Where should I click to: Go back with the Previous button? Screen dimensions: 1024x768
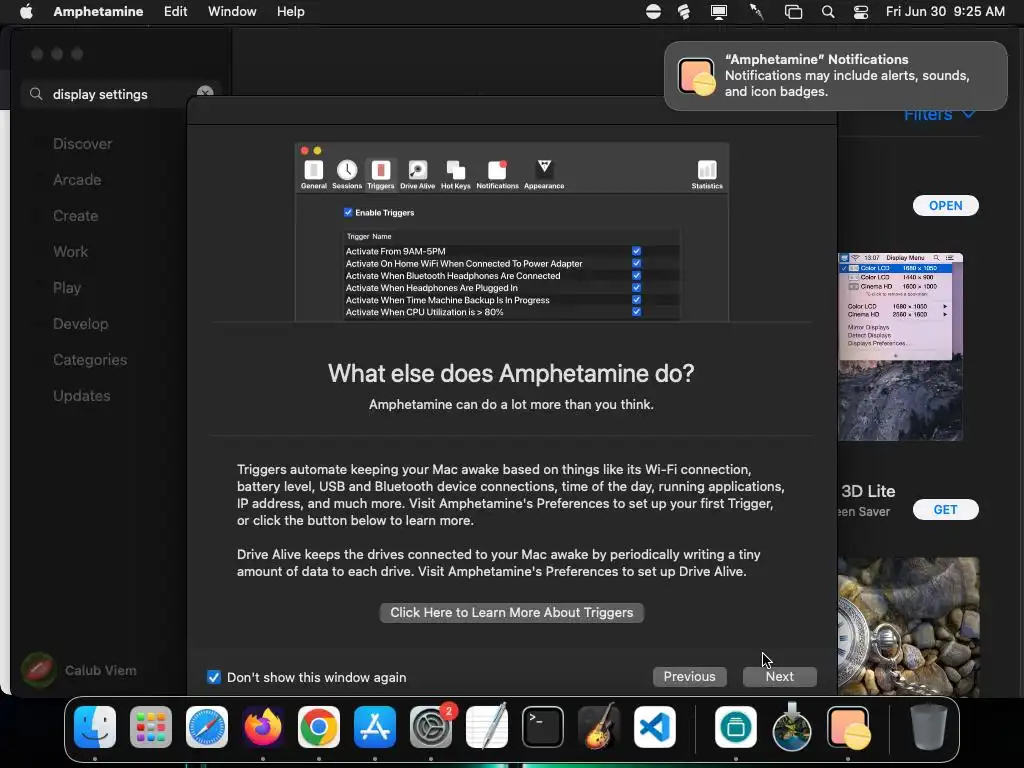click(x=689, y=677)
